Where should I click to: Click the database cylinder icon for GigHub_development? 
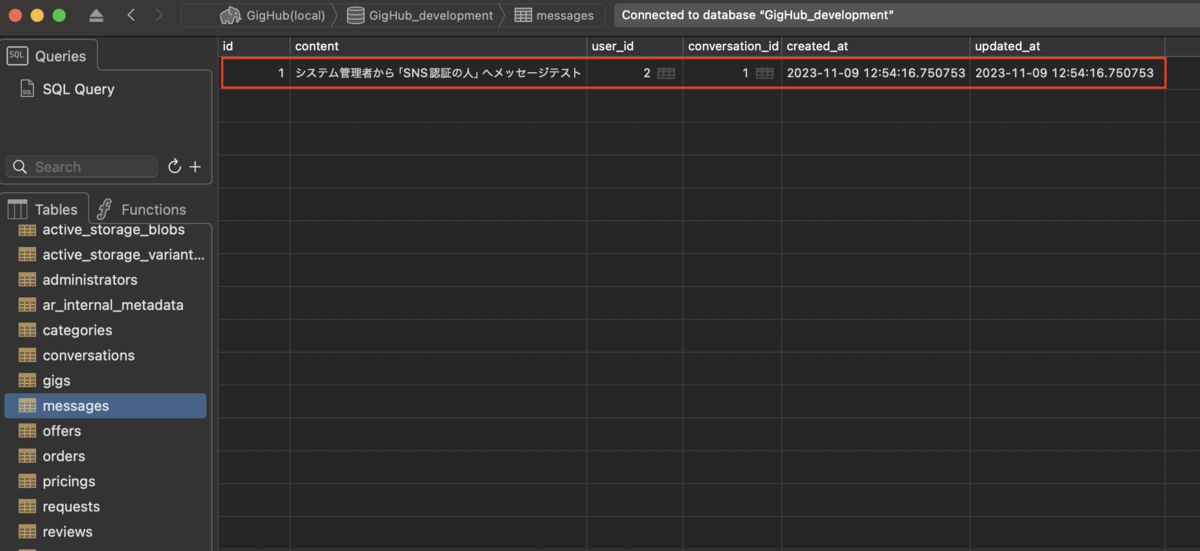355,15
